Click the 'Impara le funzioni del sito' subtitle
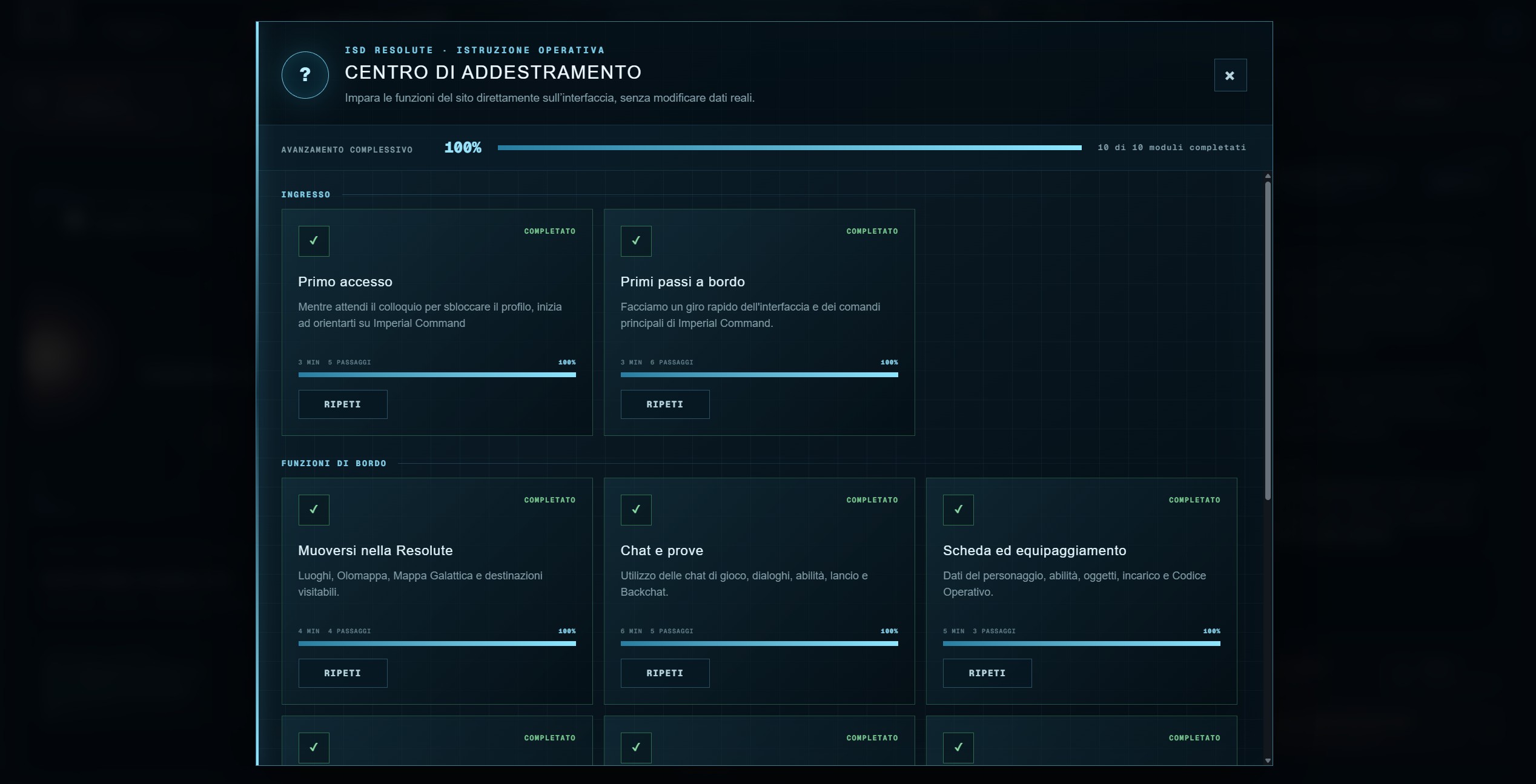 pos(550,97)
